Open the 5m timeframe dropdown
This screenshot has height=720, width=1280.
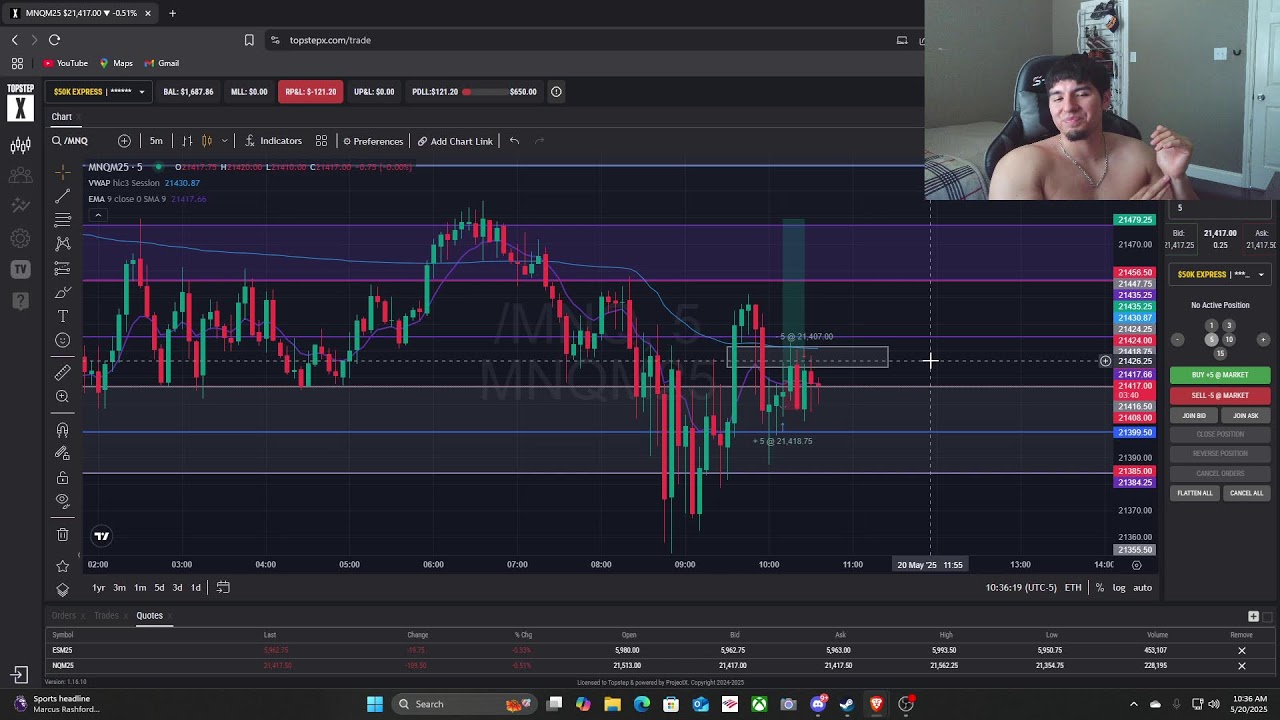point(156,141)
